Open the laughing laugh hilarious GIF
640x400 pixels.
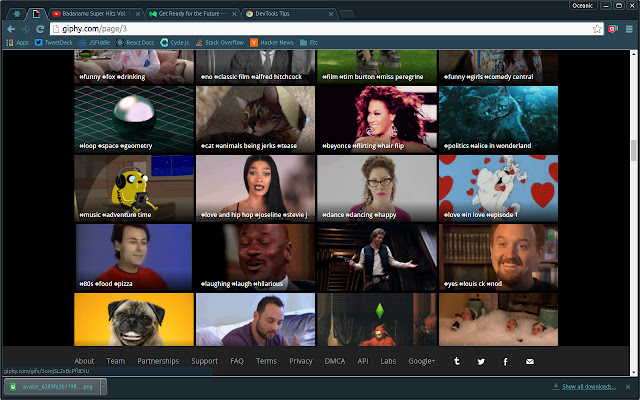[x=256, y=257]
